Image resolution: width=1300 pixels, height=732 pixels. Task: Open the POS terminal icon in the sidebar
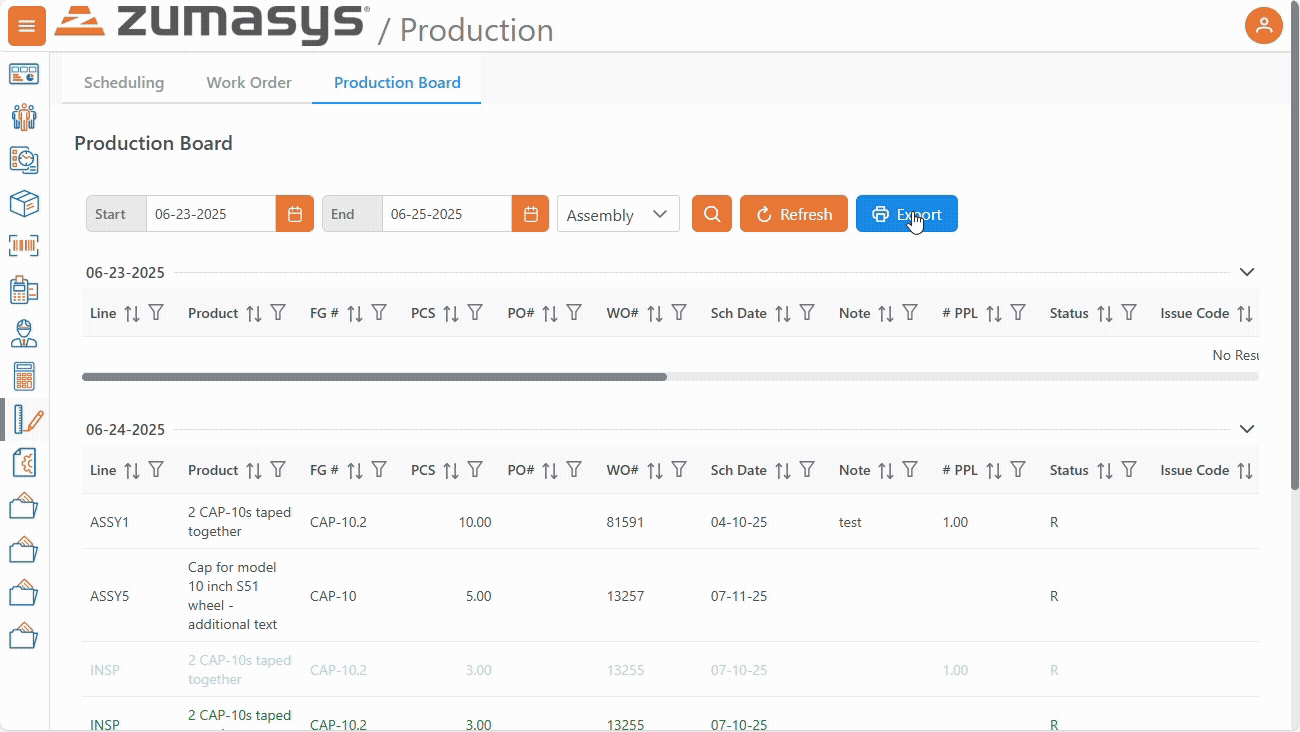(x=24, y=288)
